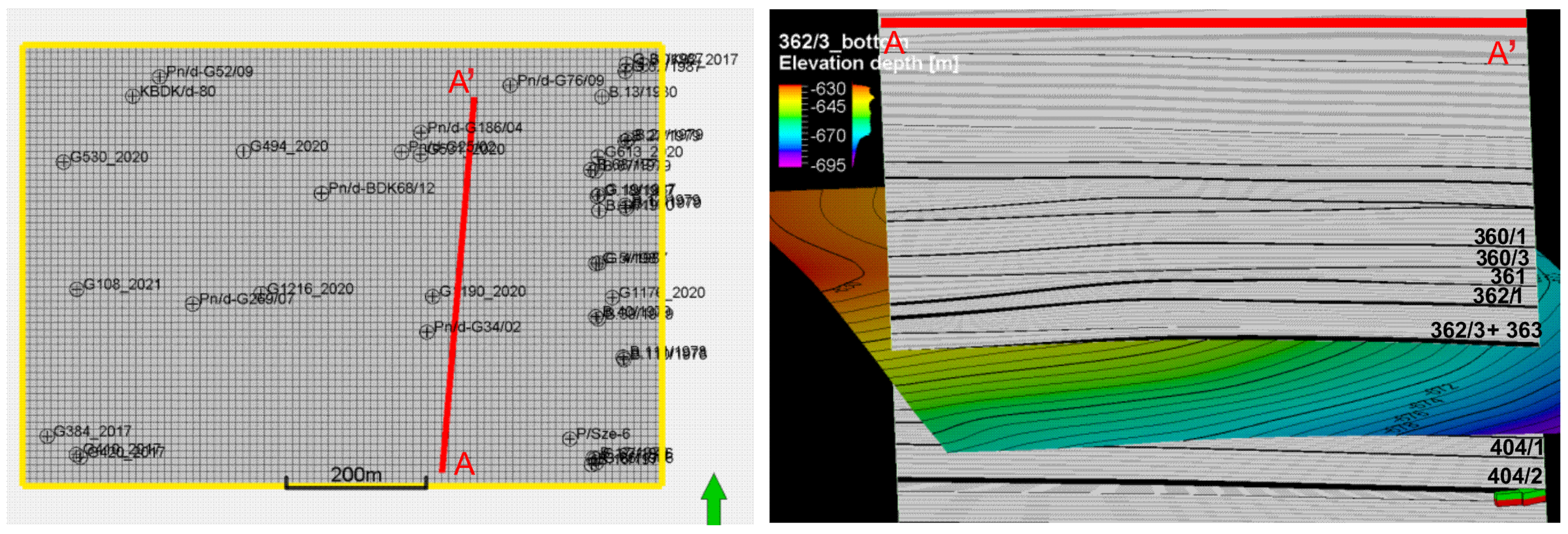1568x534 pixels.
Task: Click the green north arrow
Action: [713, 498]
